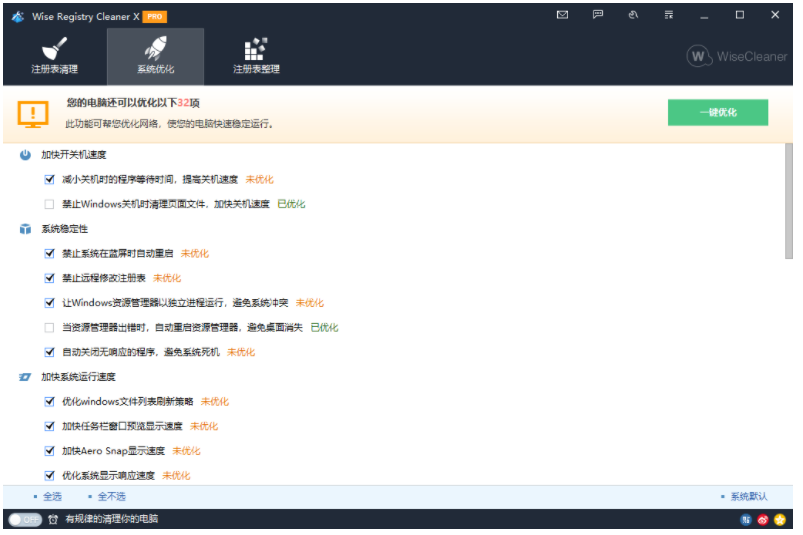The image size is (803, 535).
Task: Click the yellow star icon at bottom right
Action: click(780, 520)
